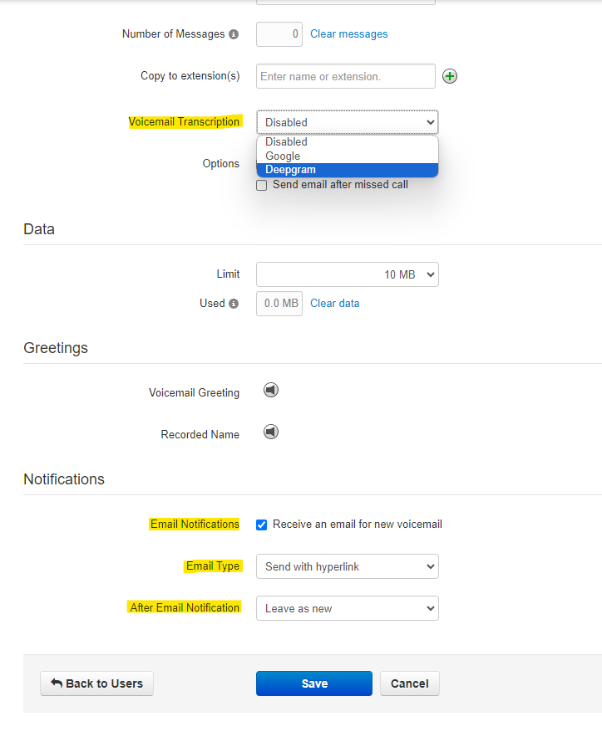
Task: Click info icon next to Number of Messages
Action: [234, 34]
